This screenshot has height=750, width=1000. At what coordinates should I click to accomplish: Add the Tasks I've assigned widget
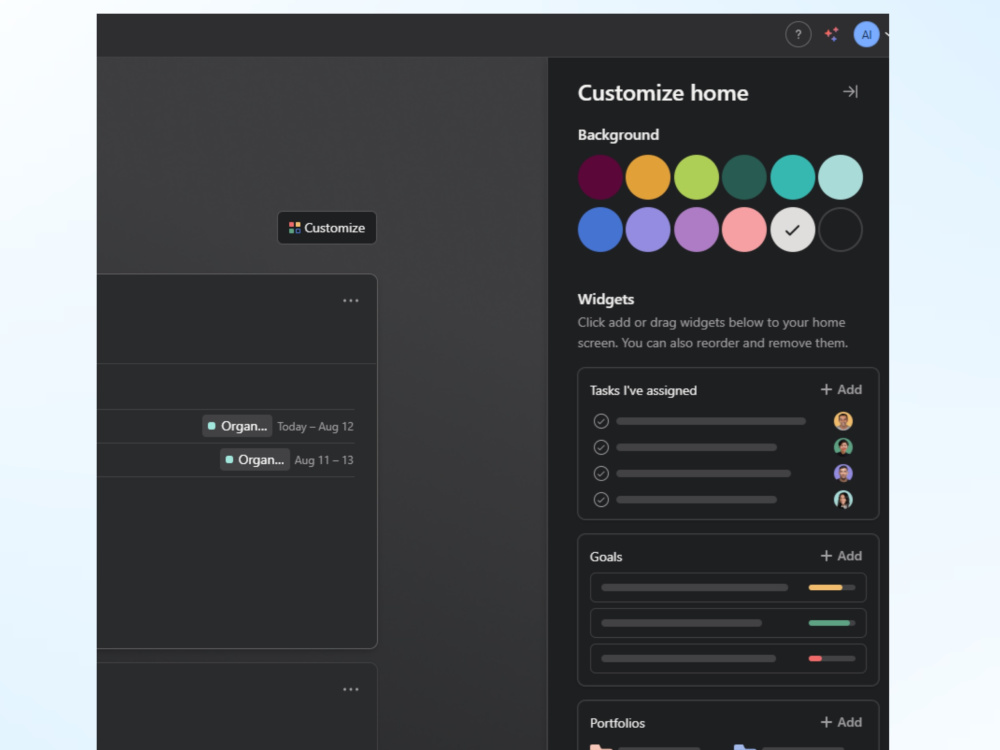[x=841, y=390]
